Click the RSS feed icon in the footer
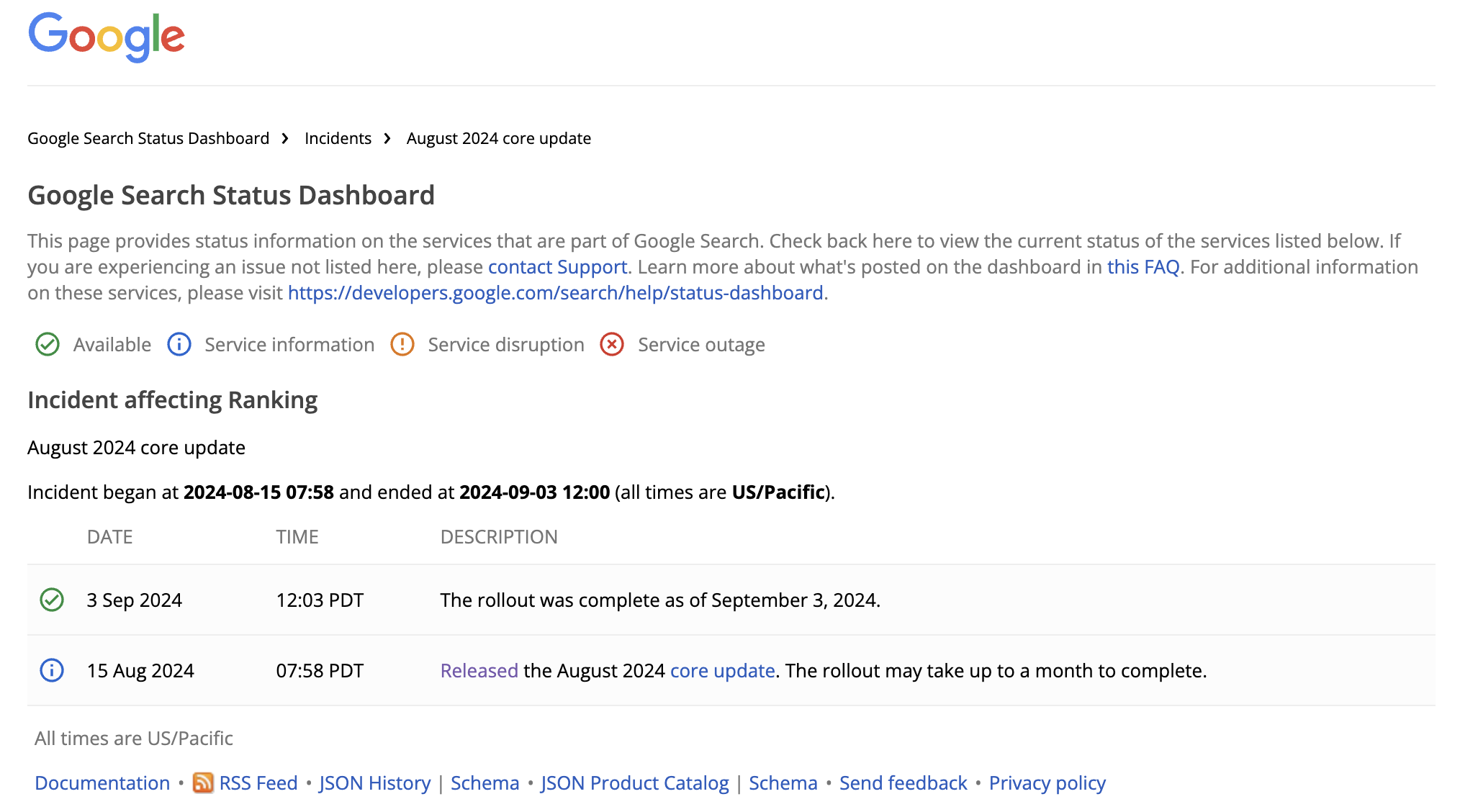 tap(204, 782)
